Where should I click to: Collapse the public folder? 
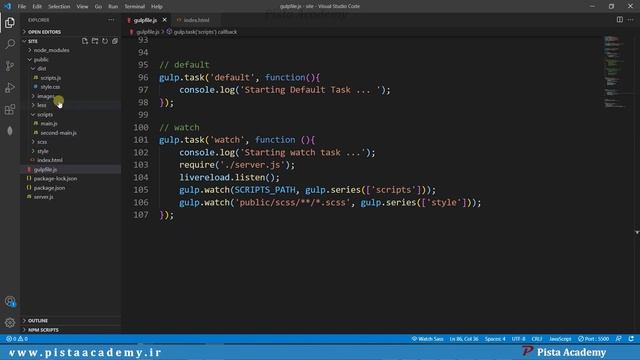click(71, 60)
